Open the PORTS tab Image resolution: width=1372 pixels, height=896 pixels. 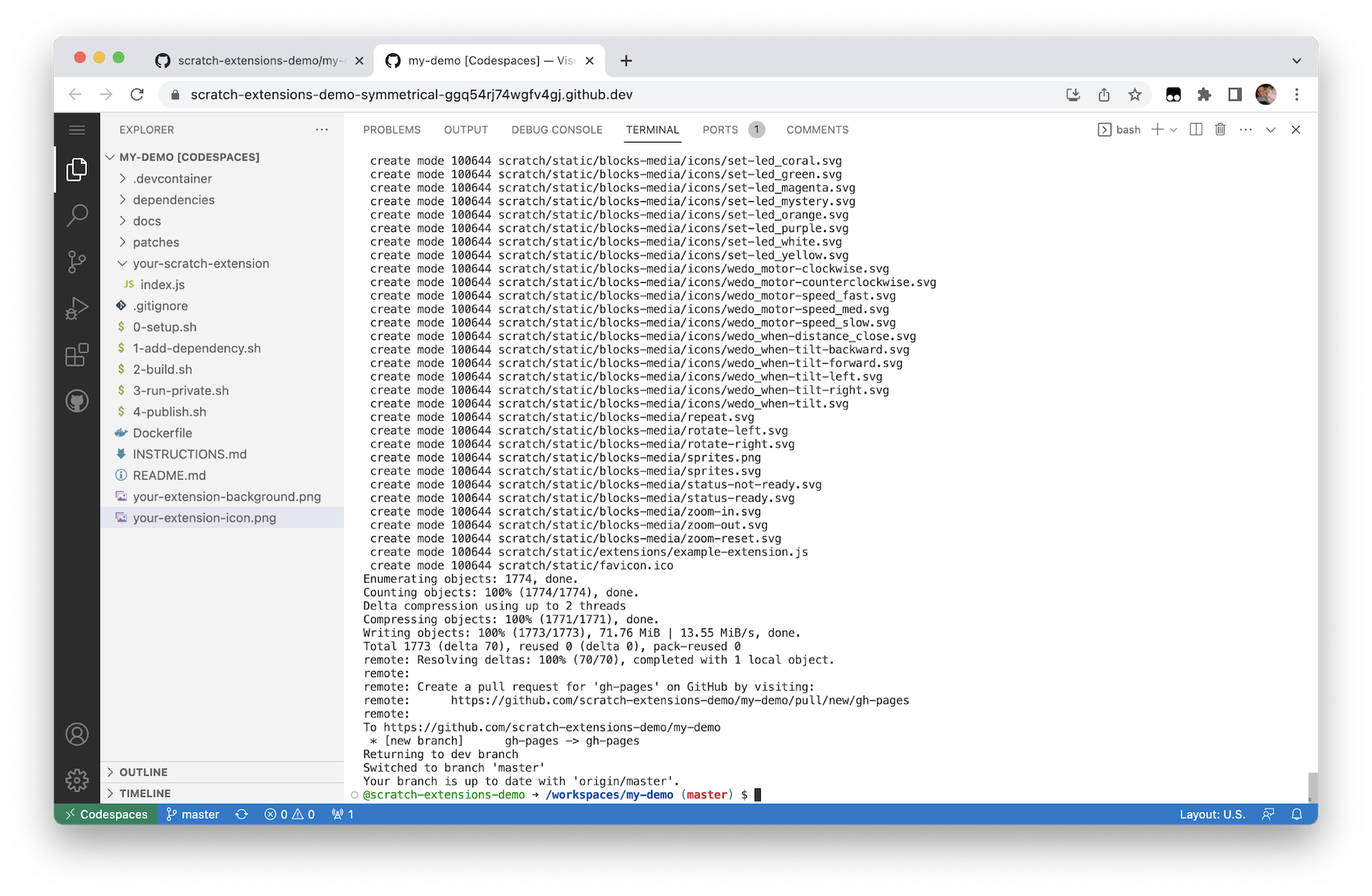720,130
